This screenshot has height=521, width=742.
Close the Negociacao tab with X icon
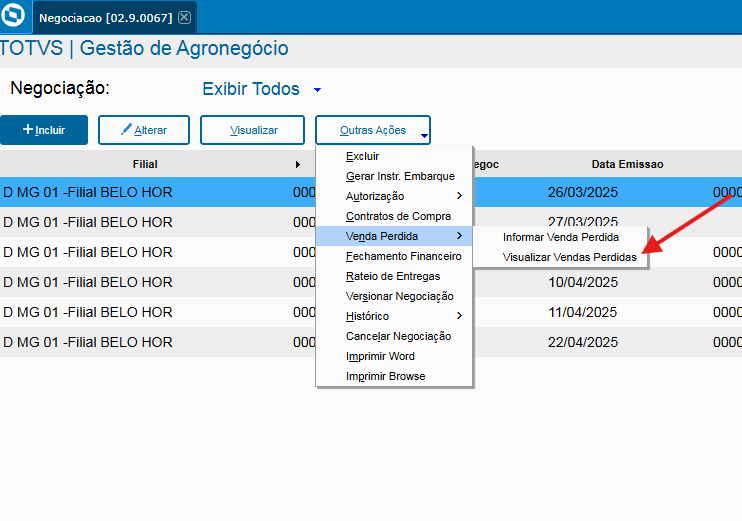185,18
